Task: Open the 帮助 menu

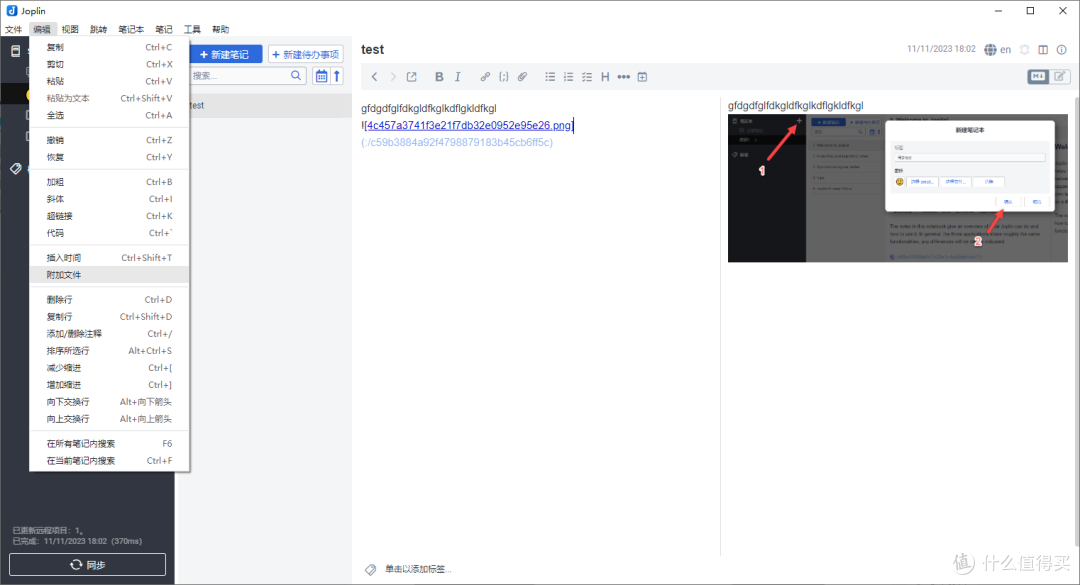Action: 220,30
